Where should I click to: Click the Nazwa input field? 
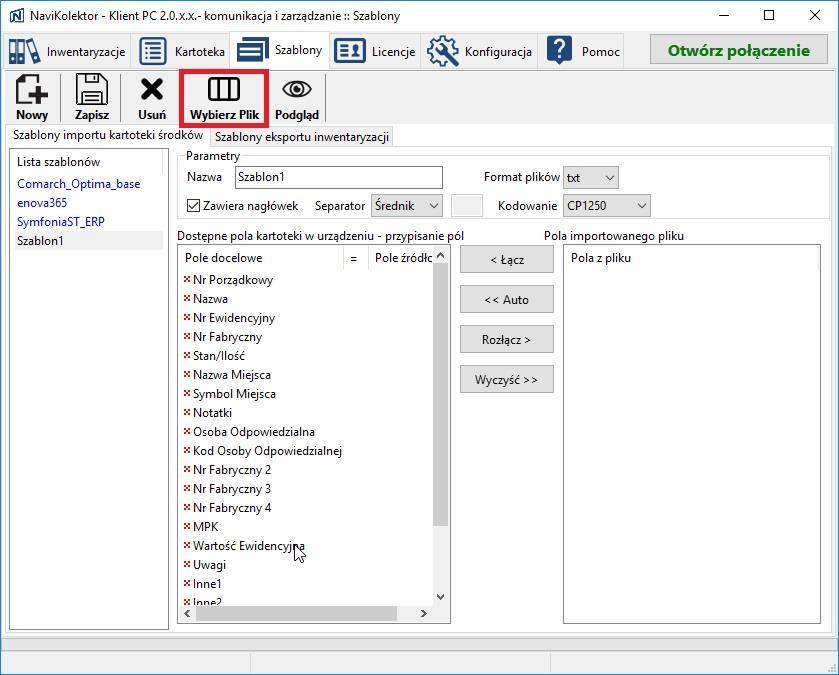click(x=339, y=178)
